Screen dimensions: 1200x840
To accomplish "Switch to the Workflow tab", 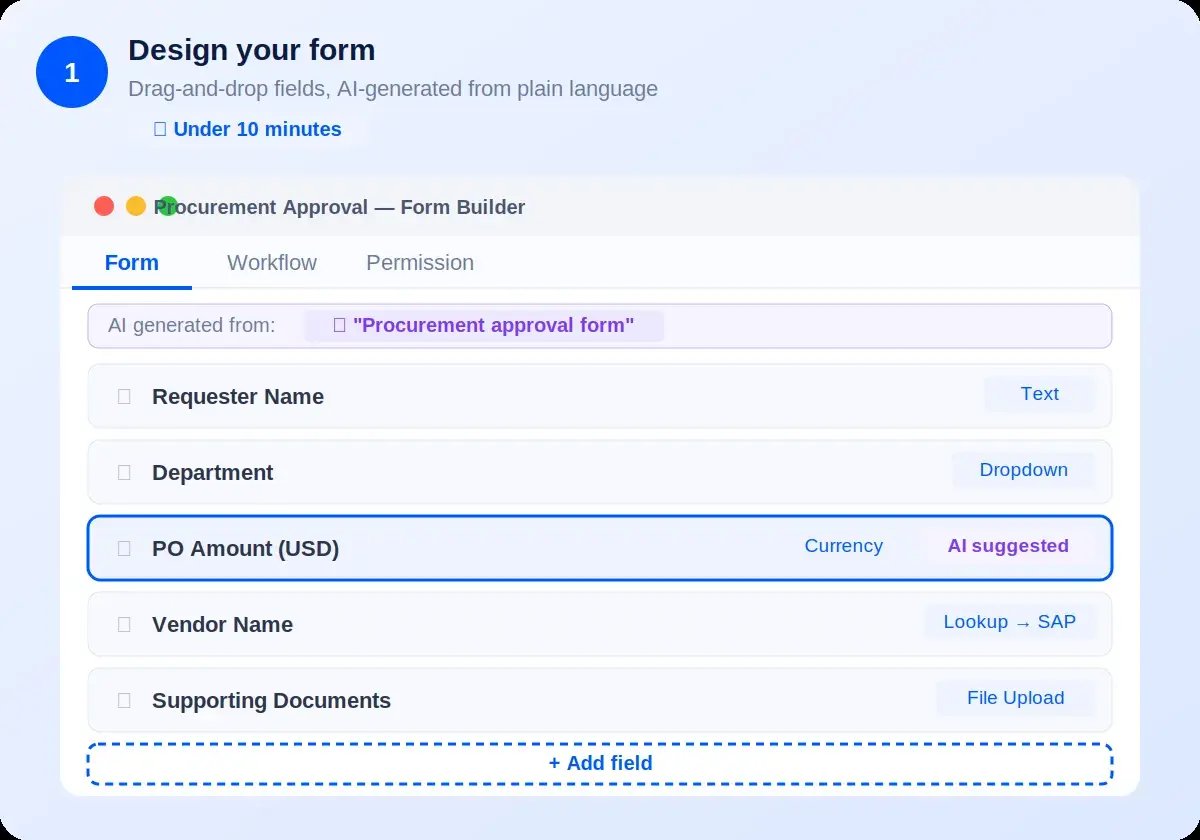I will click(272, 263).
